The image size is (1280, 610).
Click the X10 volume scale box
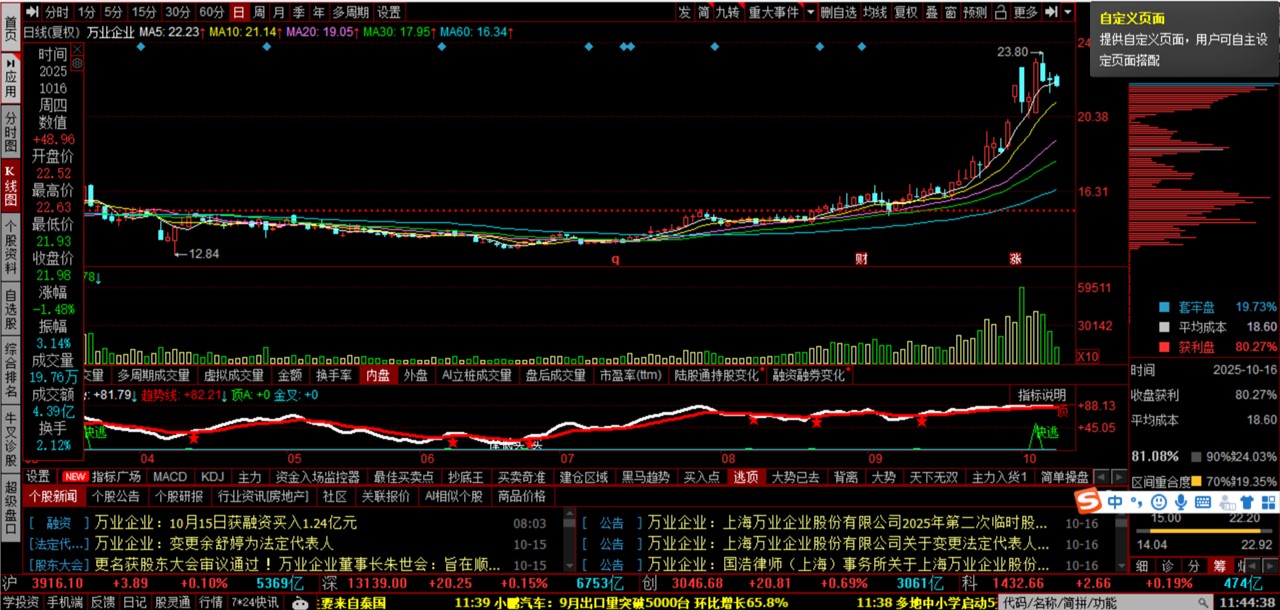1087,357
